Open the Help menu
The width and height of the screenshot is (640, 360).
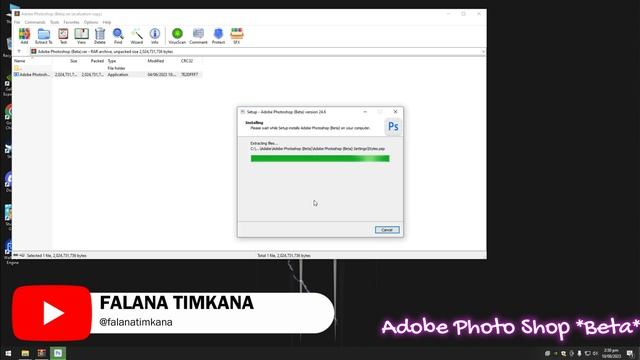(107, 22)
